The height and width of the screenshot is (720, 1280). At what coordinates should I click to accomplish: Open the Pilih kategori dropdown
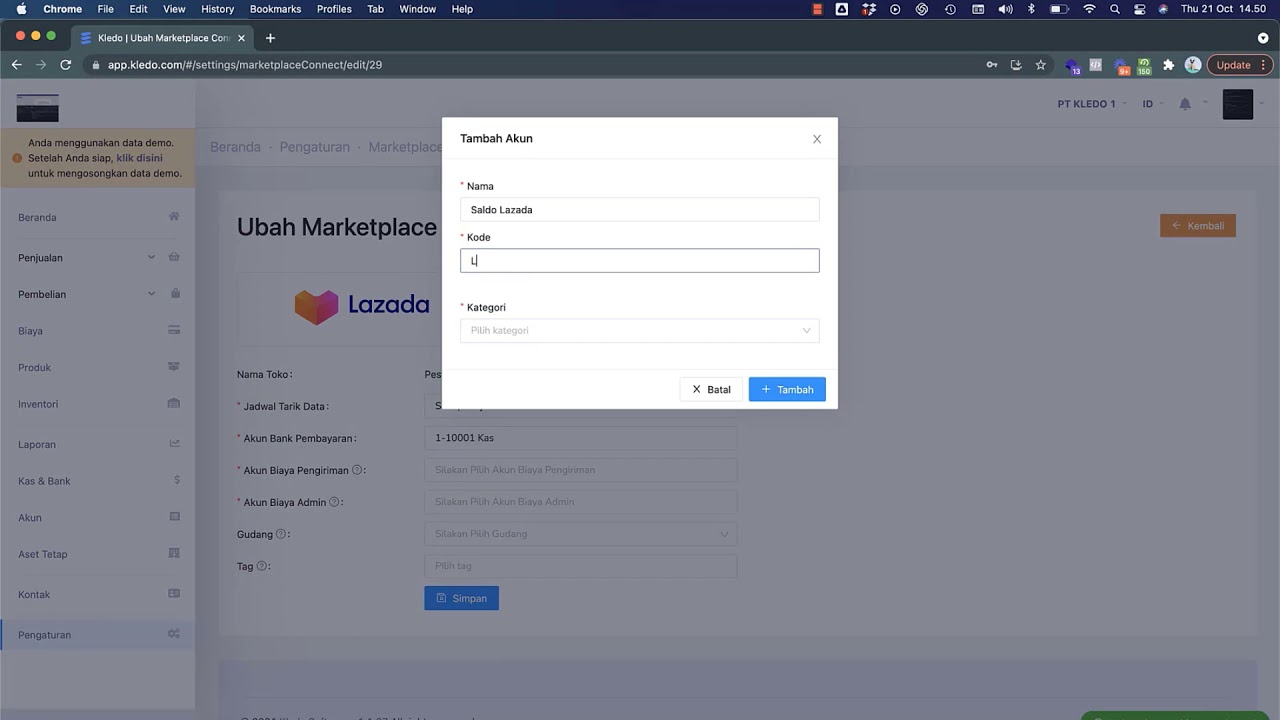click(x=639, y=330)
